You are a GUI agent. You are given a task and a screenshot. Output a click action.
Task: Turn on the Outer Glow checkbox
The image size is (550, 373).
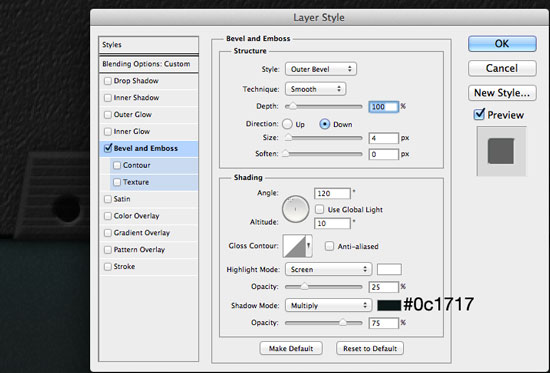108,115
